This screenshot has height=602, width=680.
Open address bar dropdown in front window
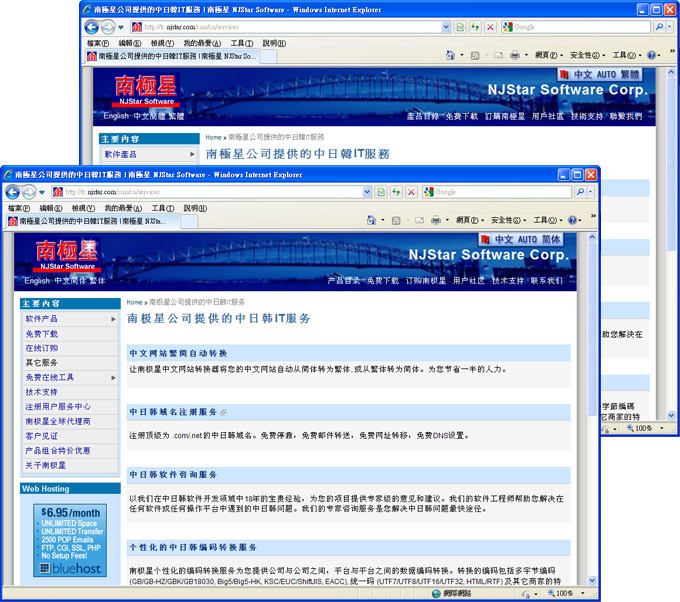point(367,192)
